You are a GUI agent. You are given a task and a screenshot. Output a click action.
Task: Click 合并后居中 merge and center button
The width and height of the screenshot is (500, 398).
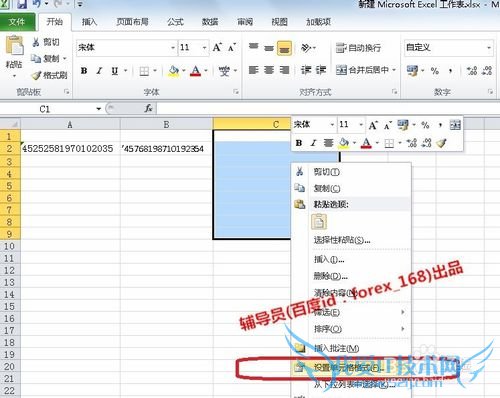pos(362,70)
